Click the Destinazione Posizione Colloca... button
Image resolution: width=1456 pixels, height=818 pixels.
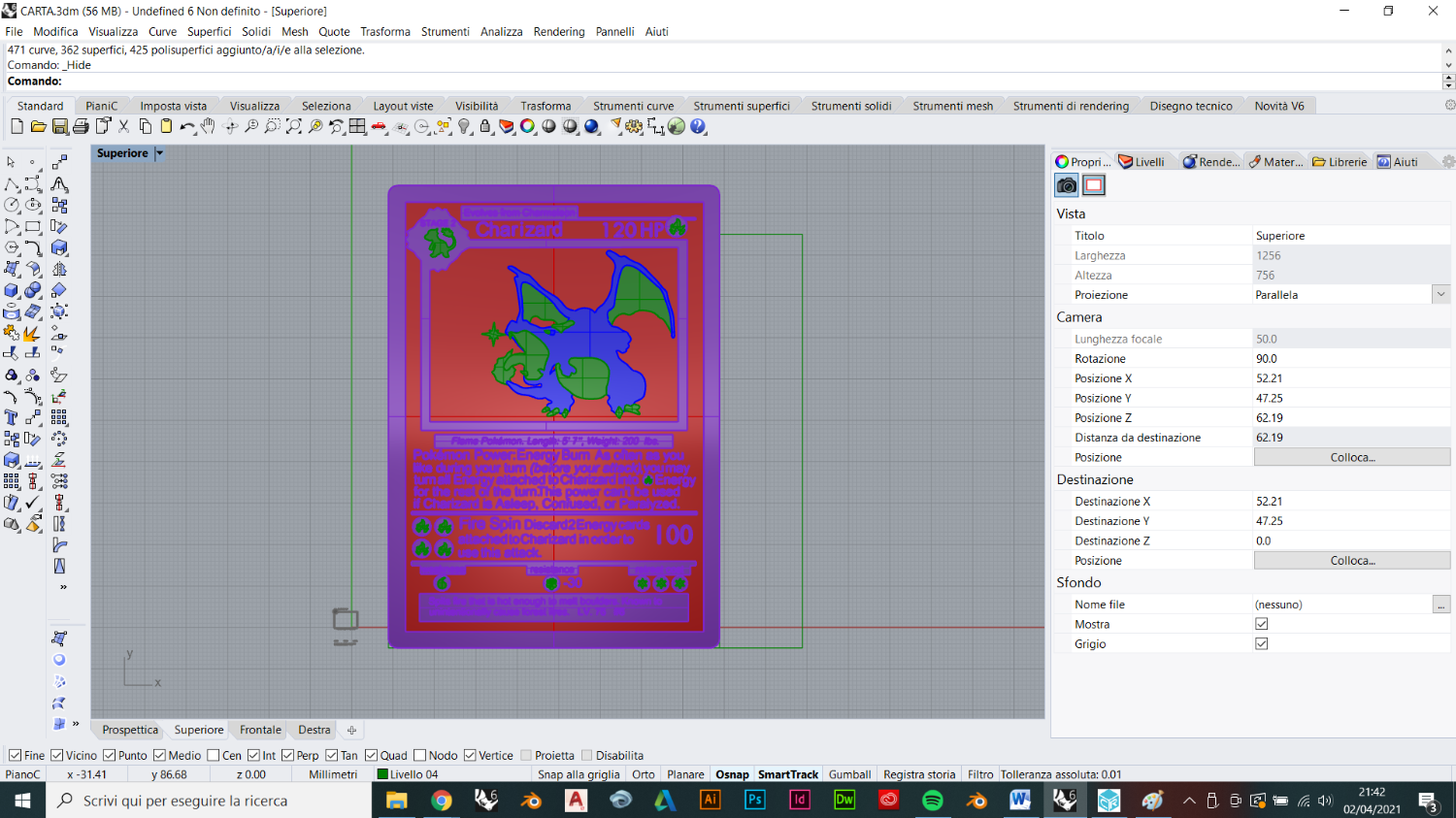click(1352, 561)
